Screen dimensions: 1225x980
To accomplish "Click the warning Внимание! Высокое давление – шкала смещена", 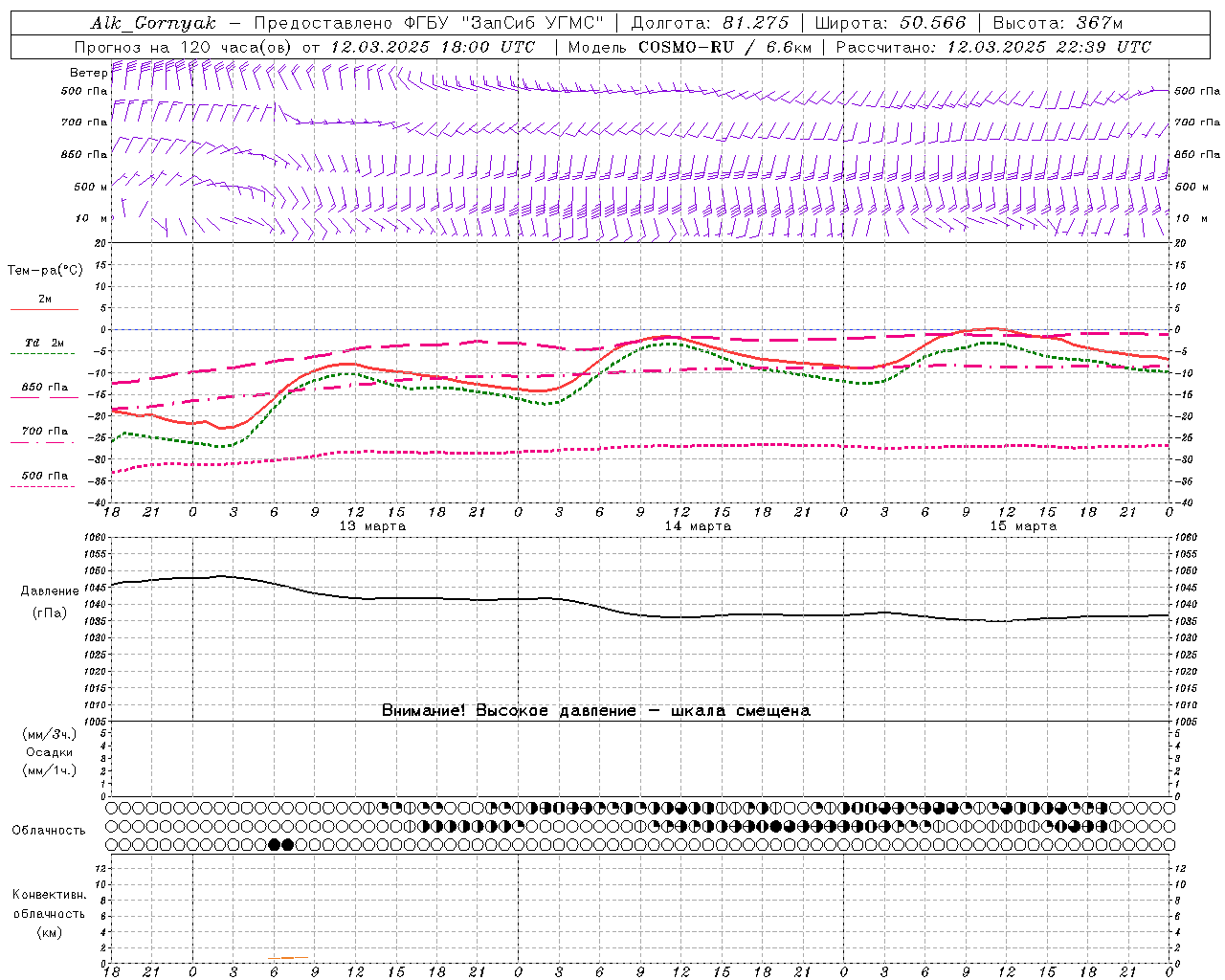I will (595, 711).
